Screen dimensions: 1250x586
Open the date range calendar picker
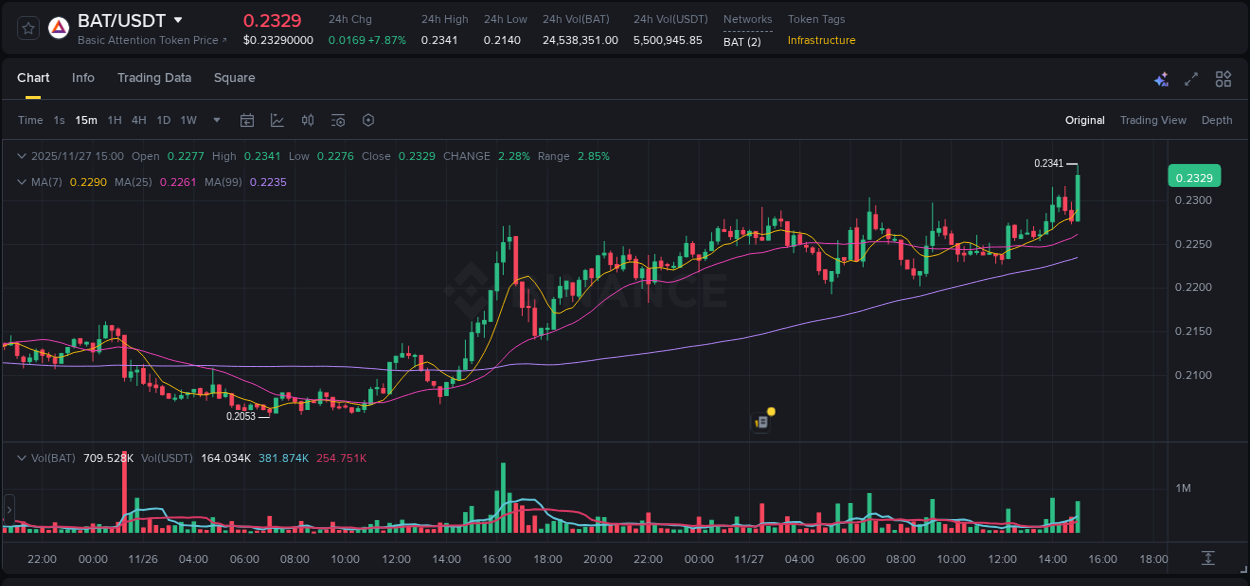[x=247, y=119]
